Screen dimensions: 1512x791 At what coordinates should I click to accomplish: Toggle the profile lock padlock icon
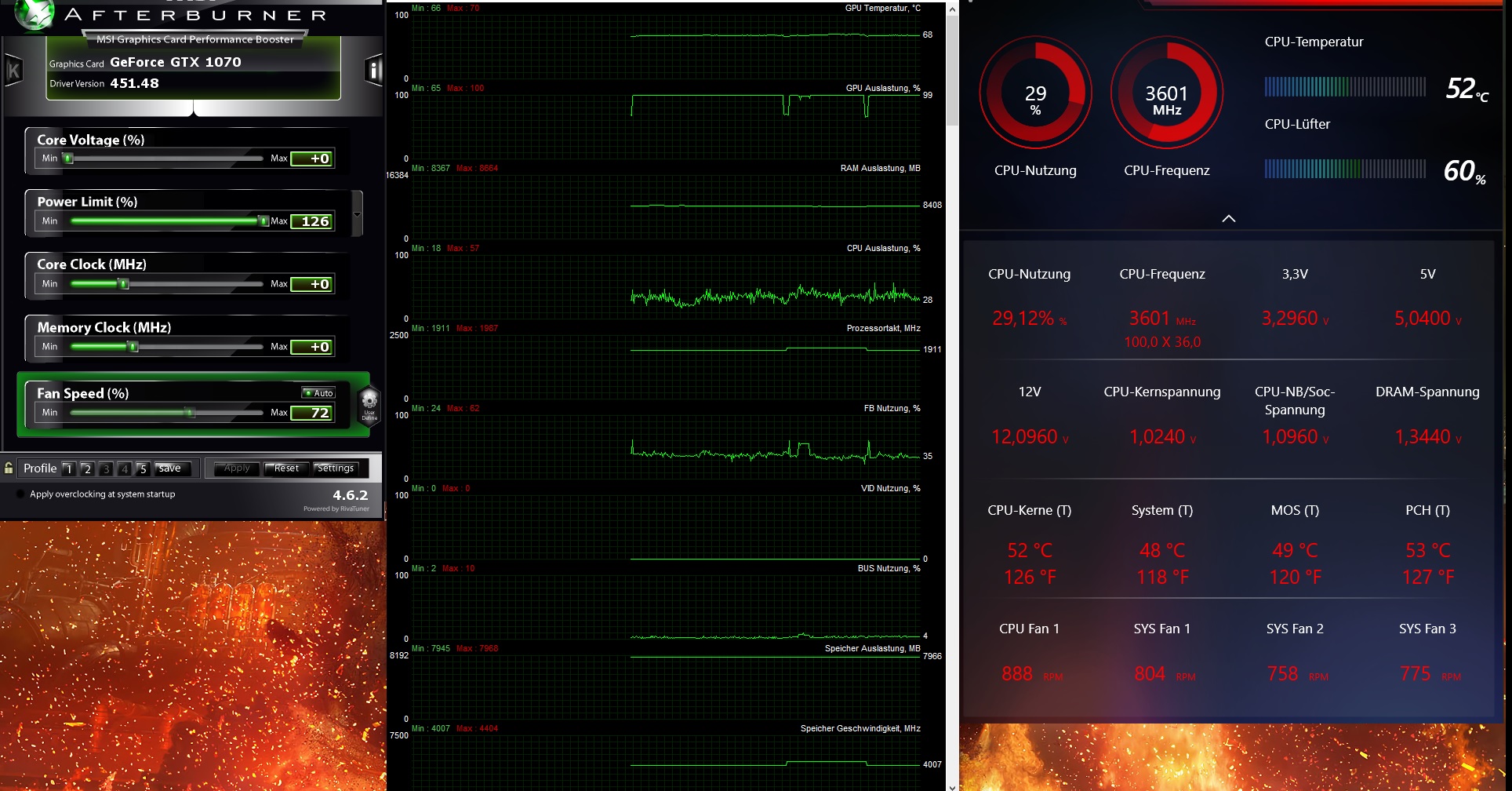[x=9, y=468]
